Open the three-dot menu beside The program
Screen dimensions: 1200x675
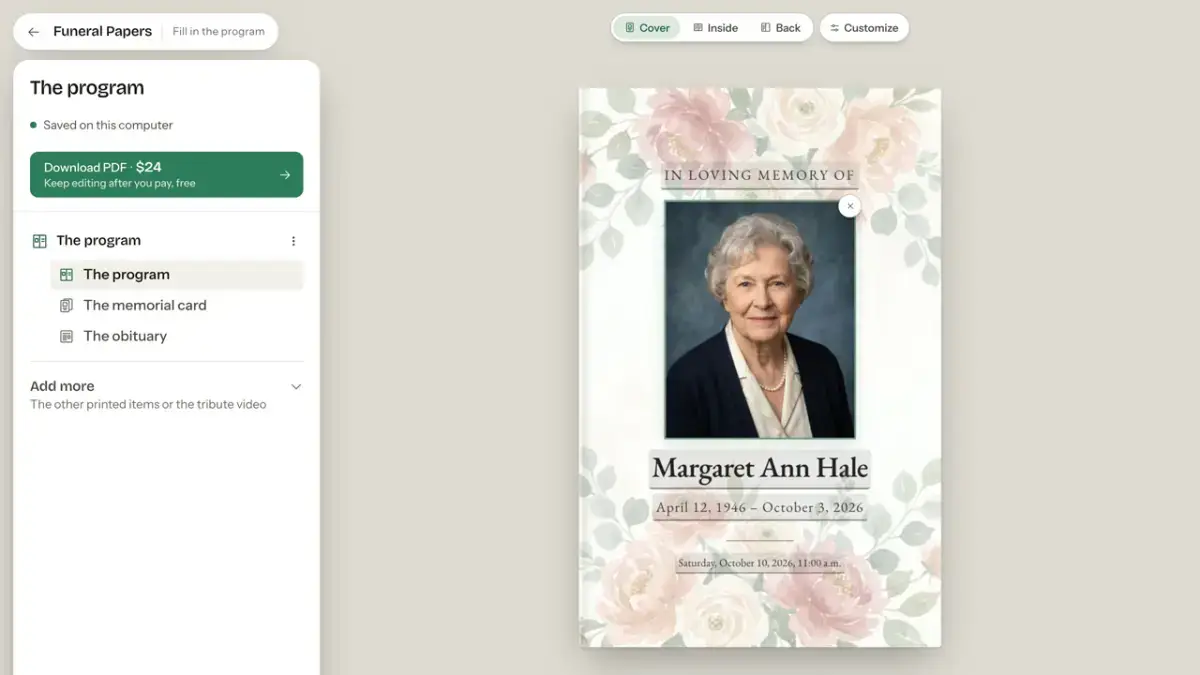coord(293,241)
